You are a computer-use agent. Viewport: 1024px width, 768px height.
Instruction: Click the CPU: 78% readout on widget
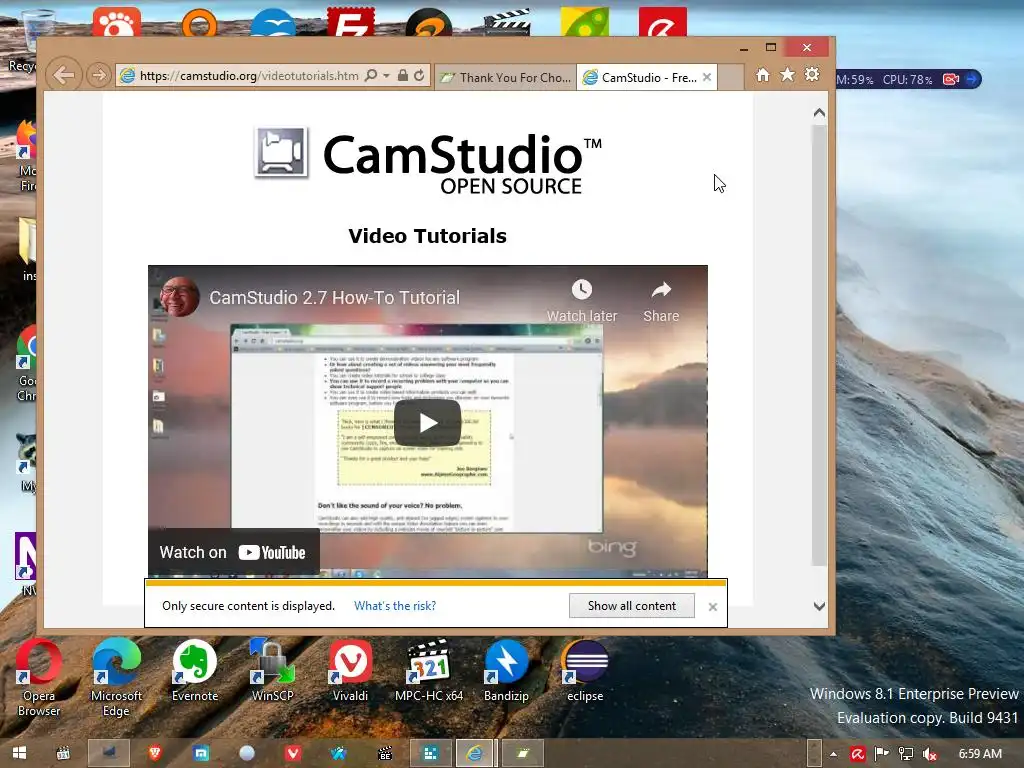pyautogui.click(x=907, y=80)
